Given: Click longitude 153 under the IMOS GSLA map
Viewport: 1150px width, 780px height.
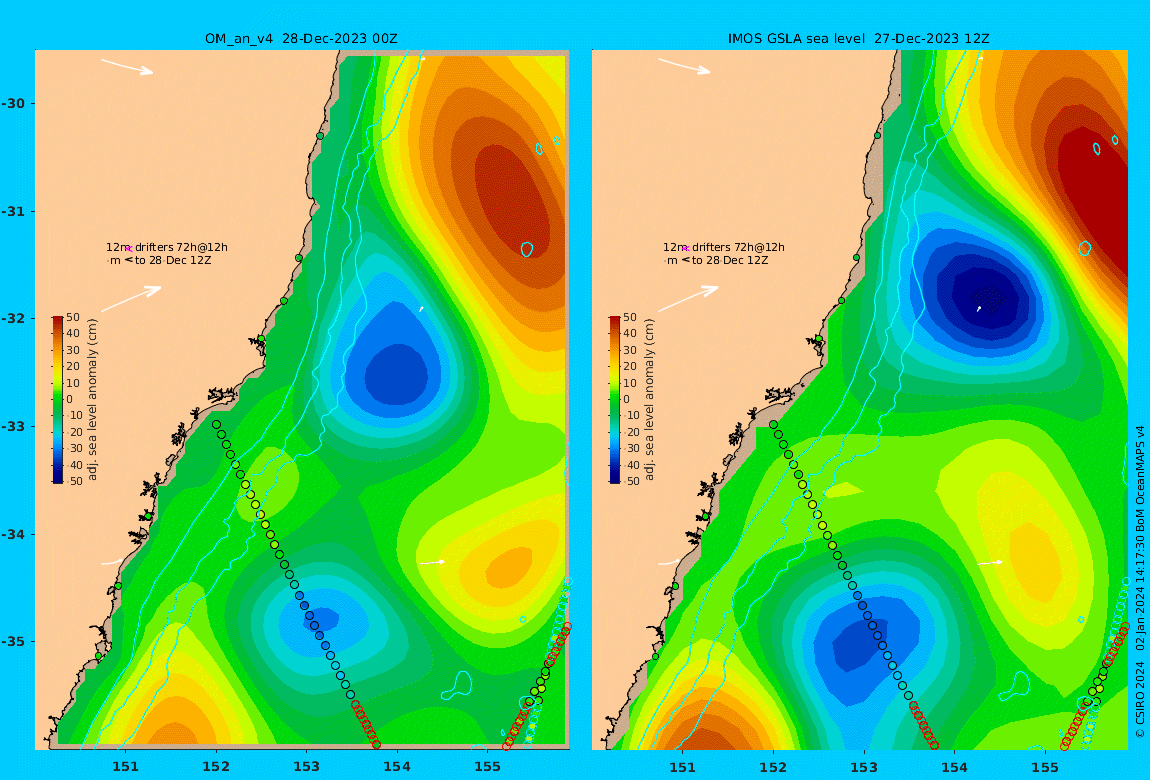Looking at the screenshot, I should click(864, 767).
